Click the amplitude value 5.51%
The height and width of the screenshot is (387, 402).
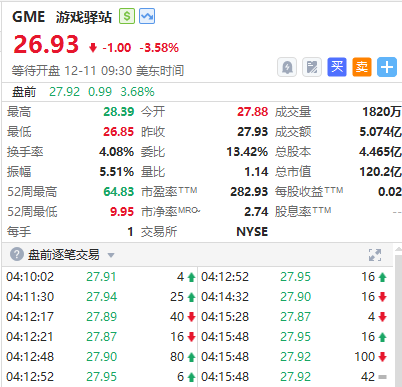(x=117, y=172)
